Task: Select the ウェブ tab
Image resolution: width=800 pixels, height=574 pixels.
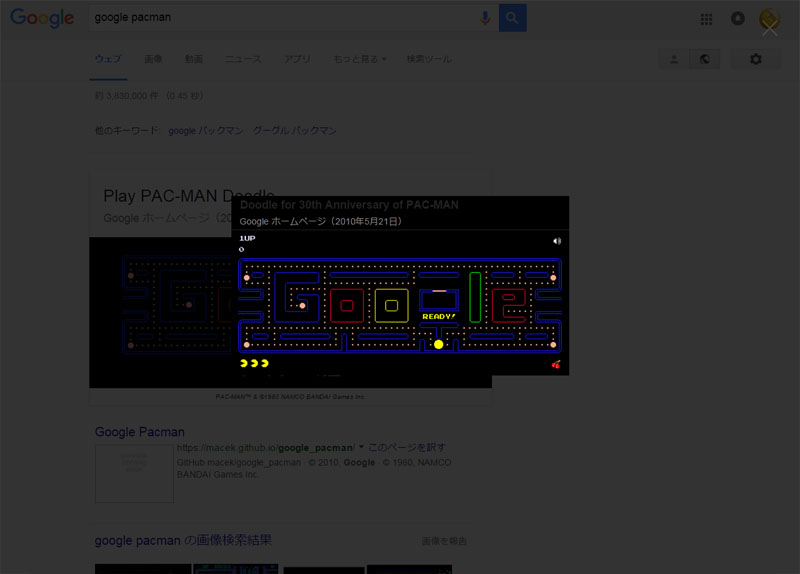Action: pyautogui.click(x=108, y=59)
